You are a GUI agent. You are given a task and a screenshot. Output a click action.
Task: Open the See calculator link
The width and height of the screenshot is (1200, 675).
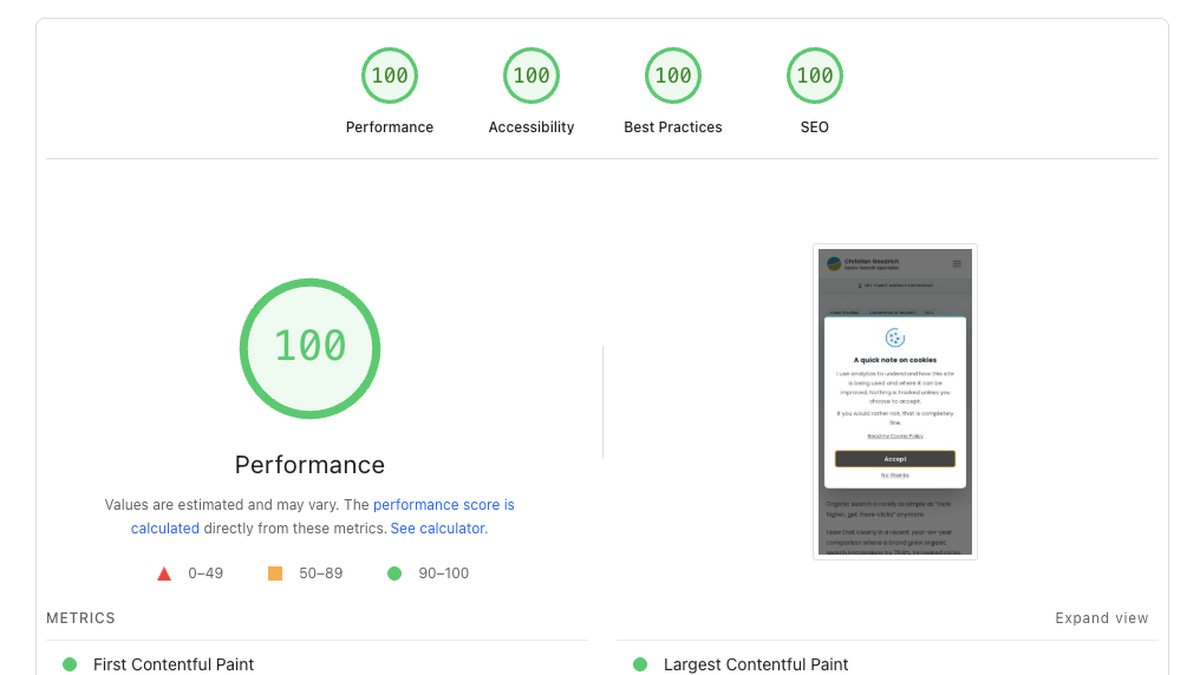pyautogui.click(x=437, y=528)
